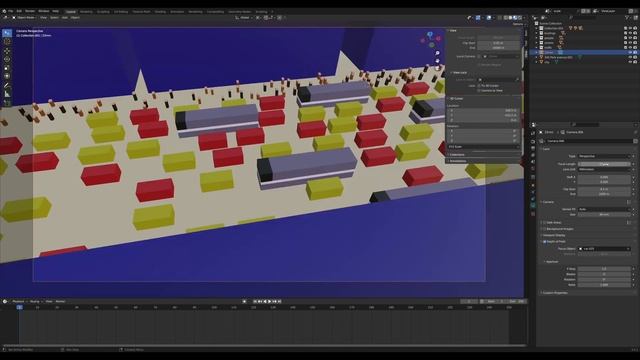Click the Focal Length slider field

[x=604, y=164]
